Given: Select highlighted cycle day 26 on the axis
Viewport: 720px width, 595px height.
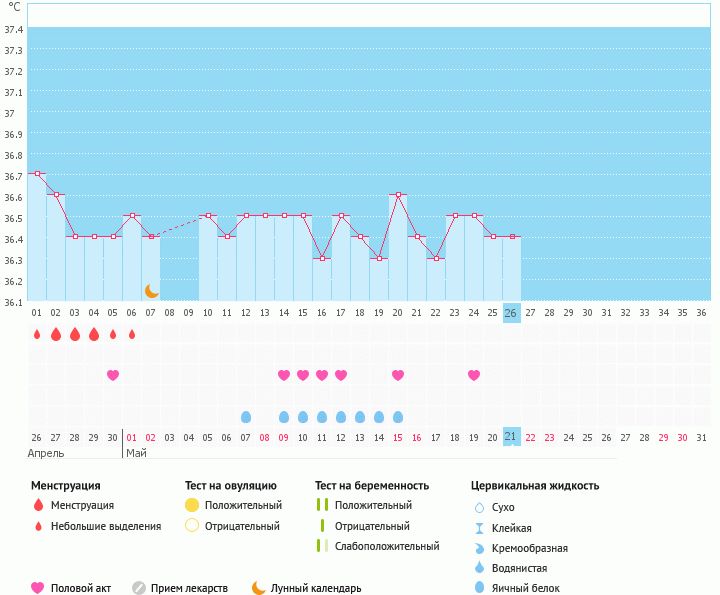Looking at the screenshot, I should (511, 313).
